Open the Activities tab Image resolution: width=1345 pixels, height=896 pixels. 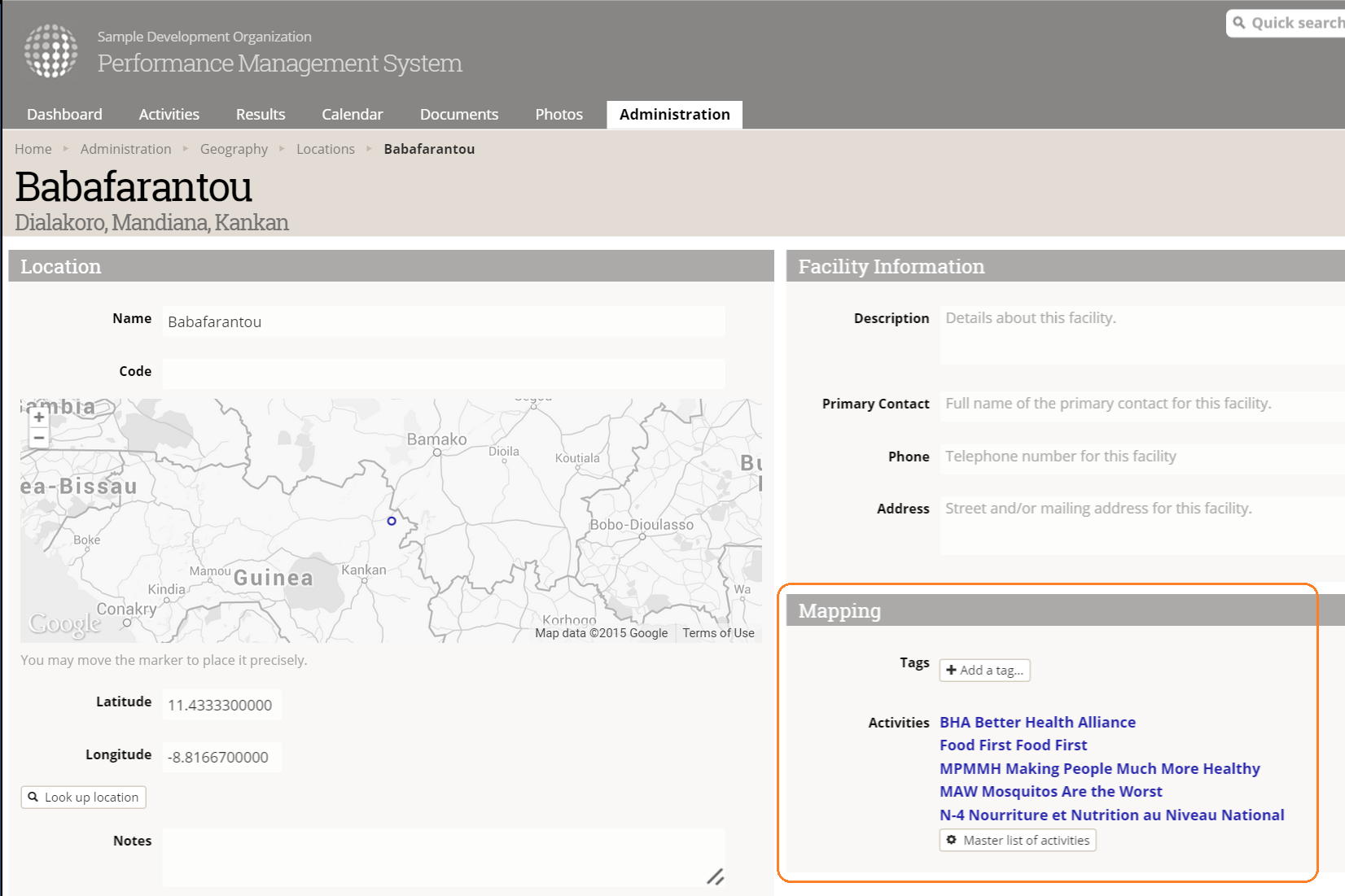click(x=169, y=115)
